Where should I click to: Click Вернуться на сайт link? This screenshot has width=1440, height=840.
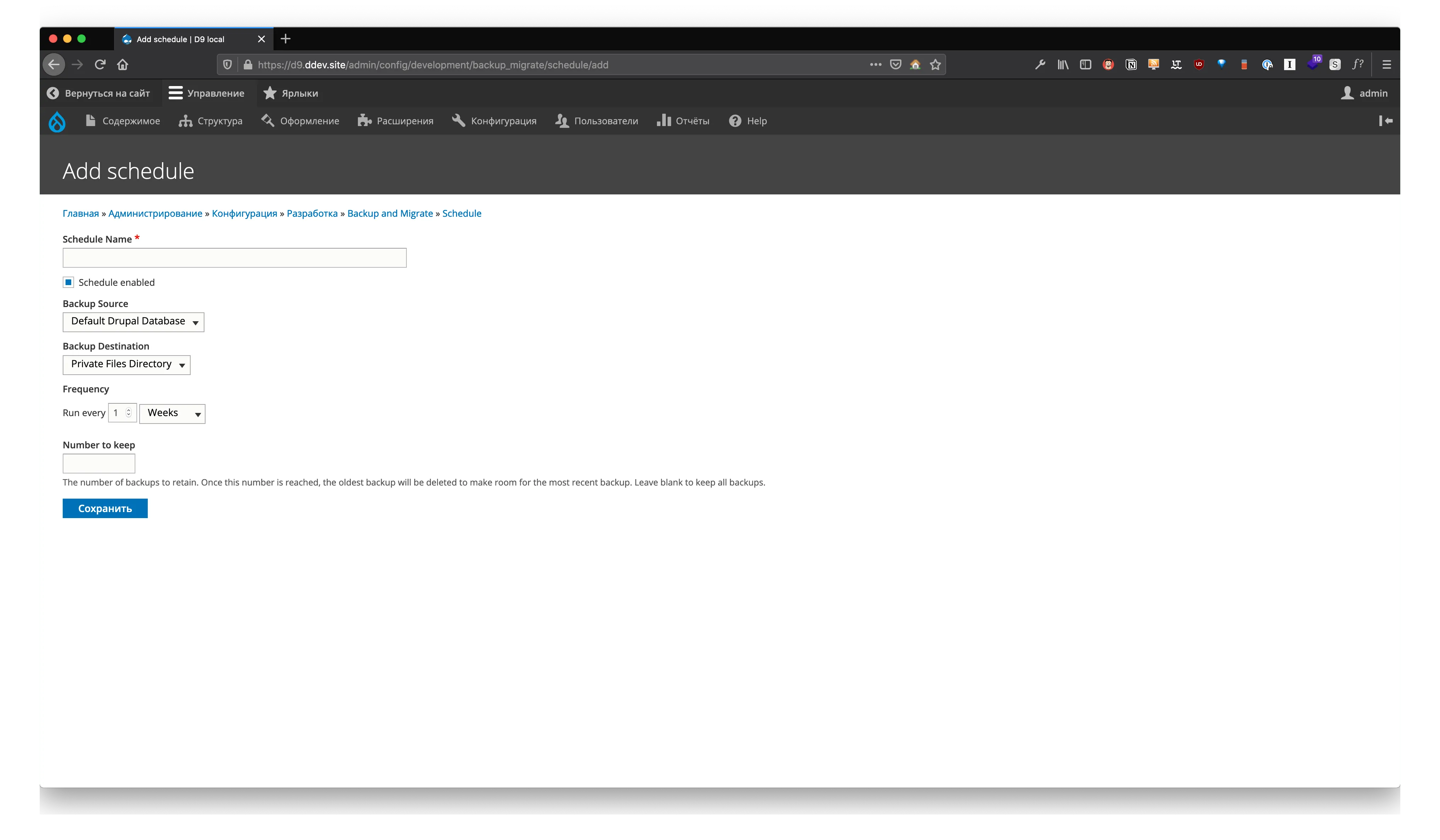point(98,93)
